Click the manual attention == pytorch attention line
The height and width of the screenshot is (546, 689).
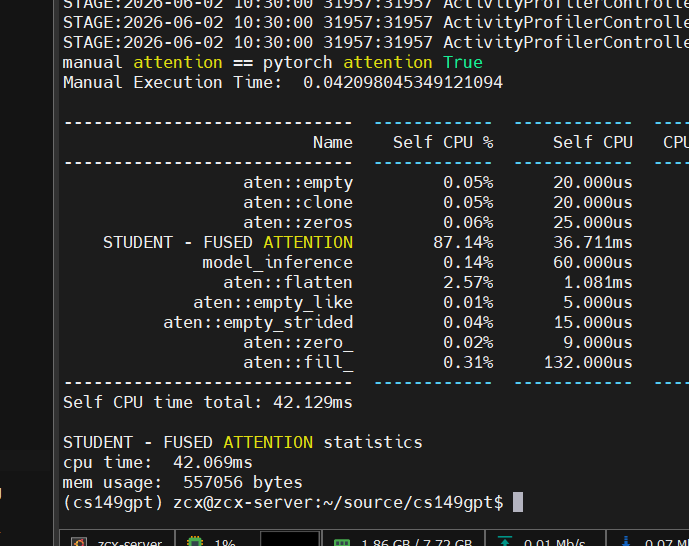click(x=273, y=62)
